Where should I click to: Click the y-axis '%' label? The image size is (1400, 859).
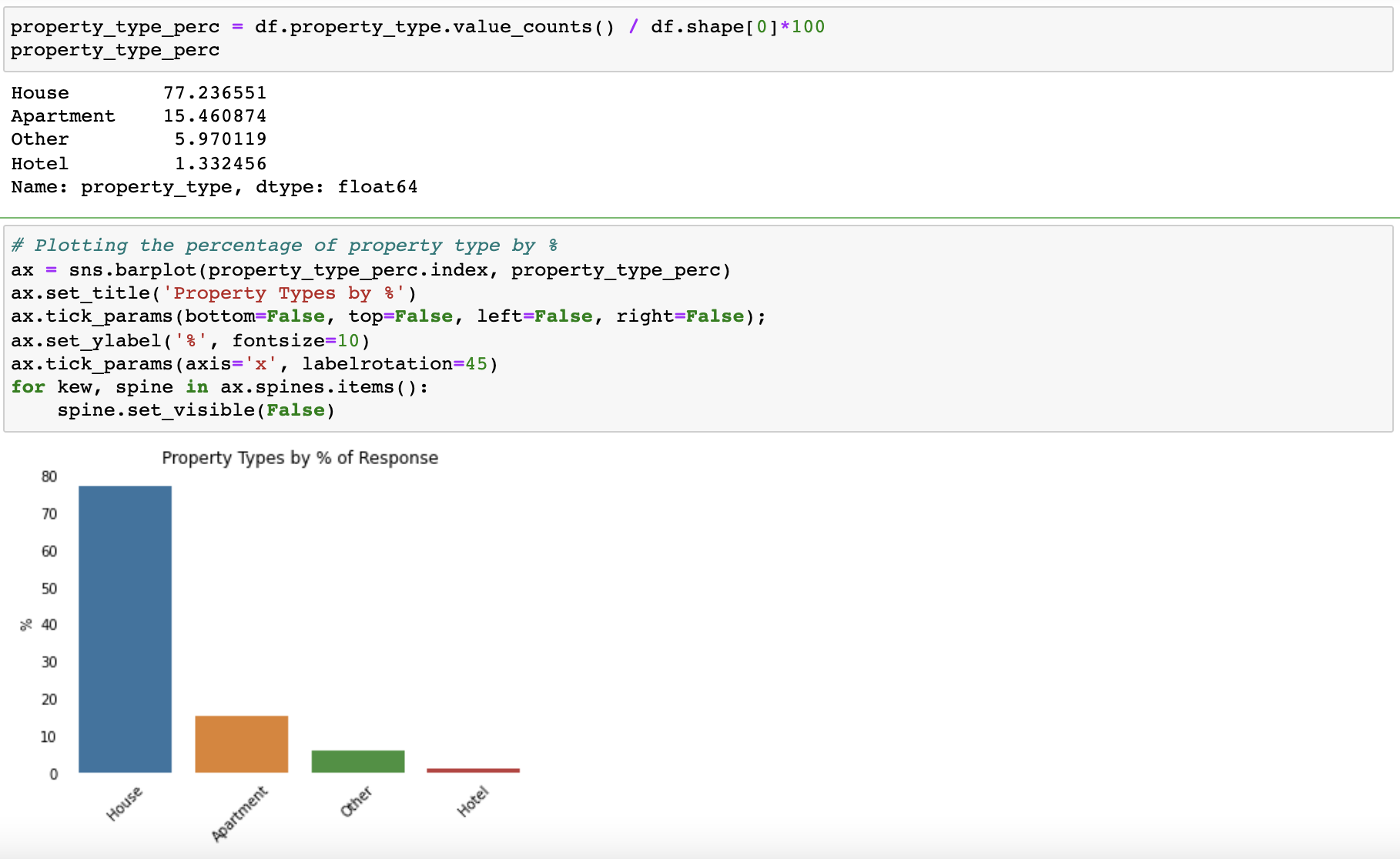26,625
